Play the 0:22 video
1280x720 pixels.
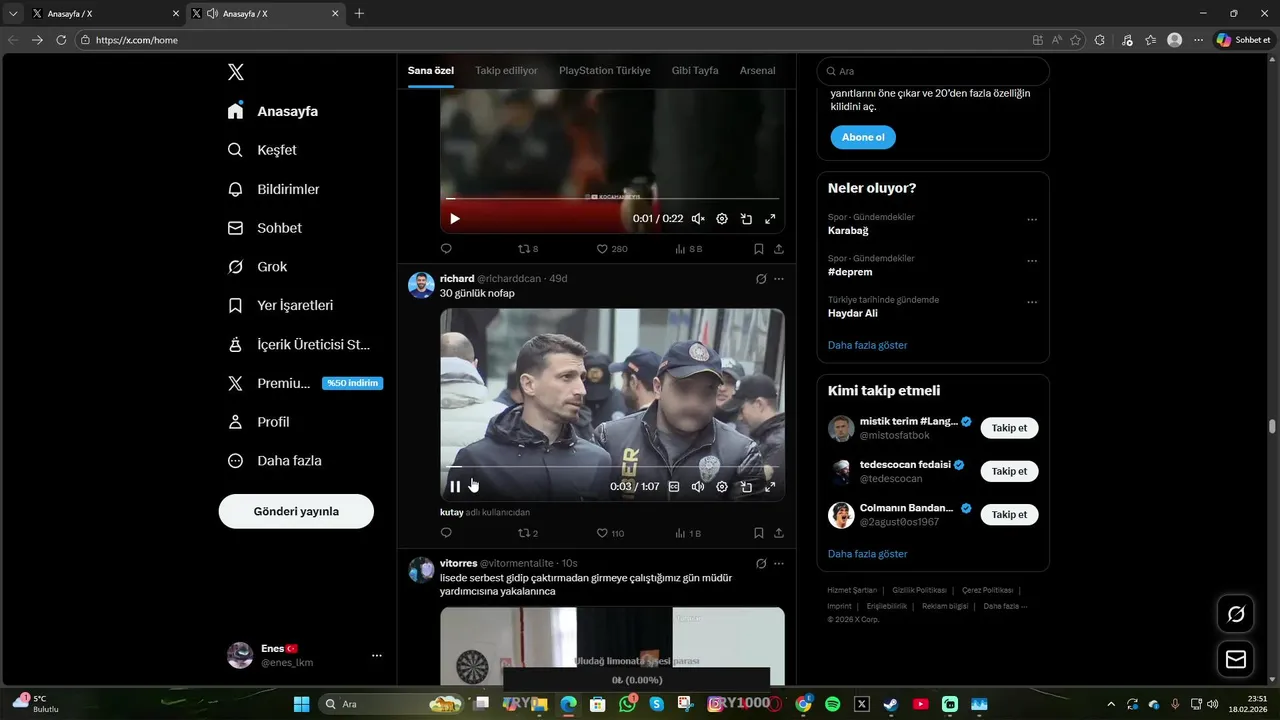[455, 219]
